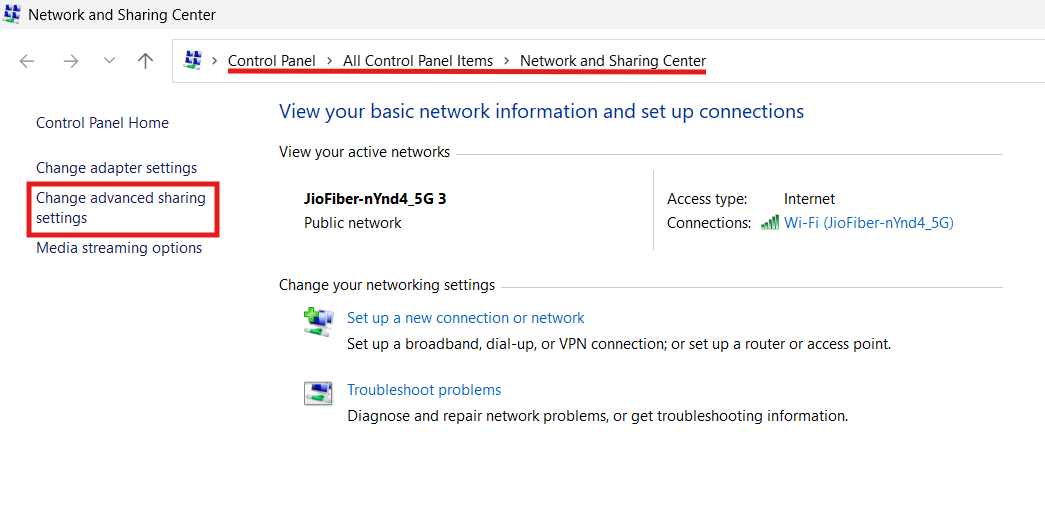Go up one level with the up arrow
Image resolution: width=1045 pixels, height=516 pixels.
(146, 61)
